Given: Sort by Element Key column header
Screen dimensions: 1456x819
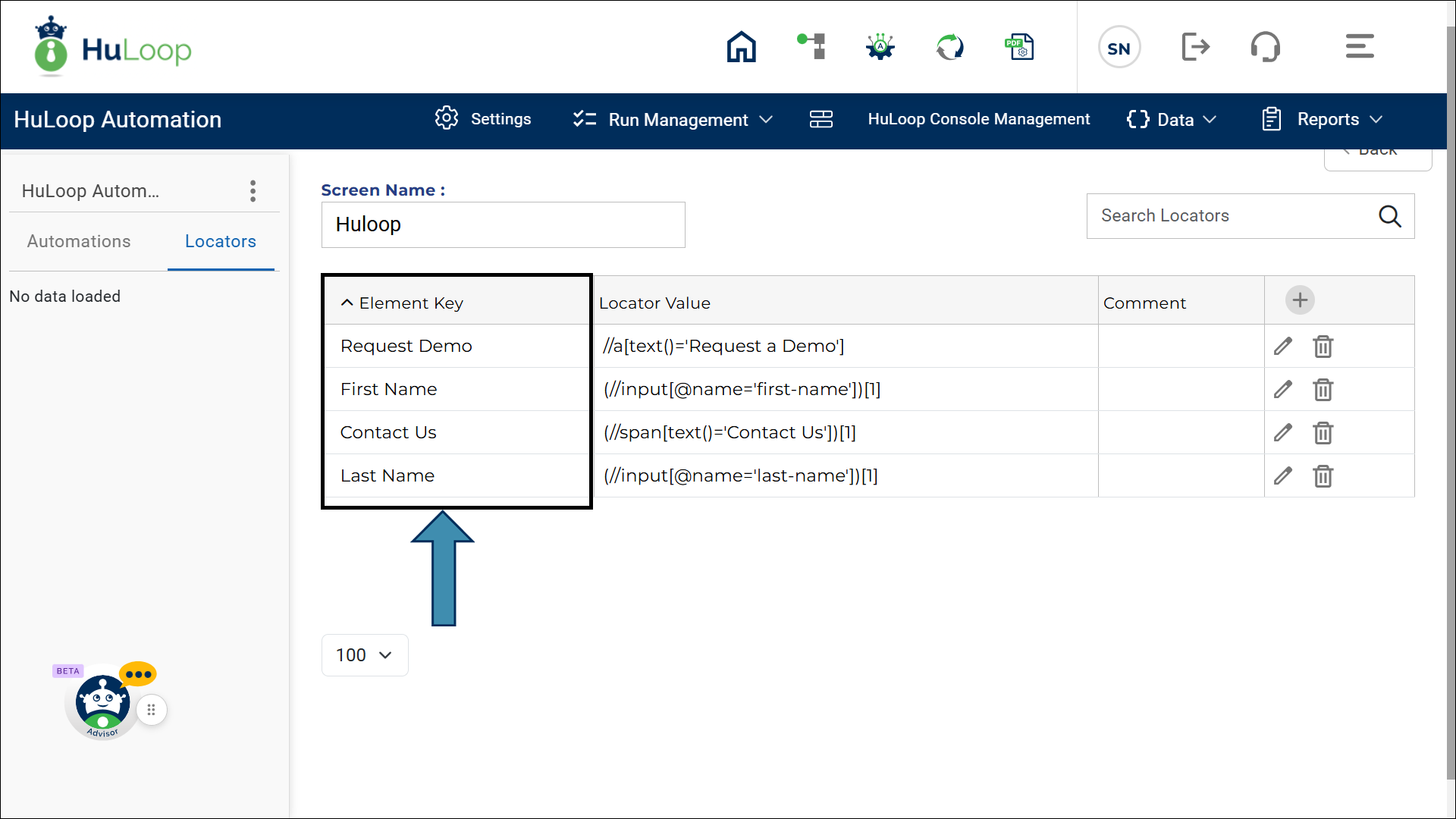Looking at the screenshot, I should (410, 303).
